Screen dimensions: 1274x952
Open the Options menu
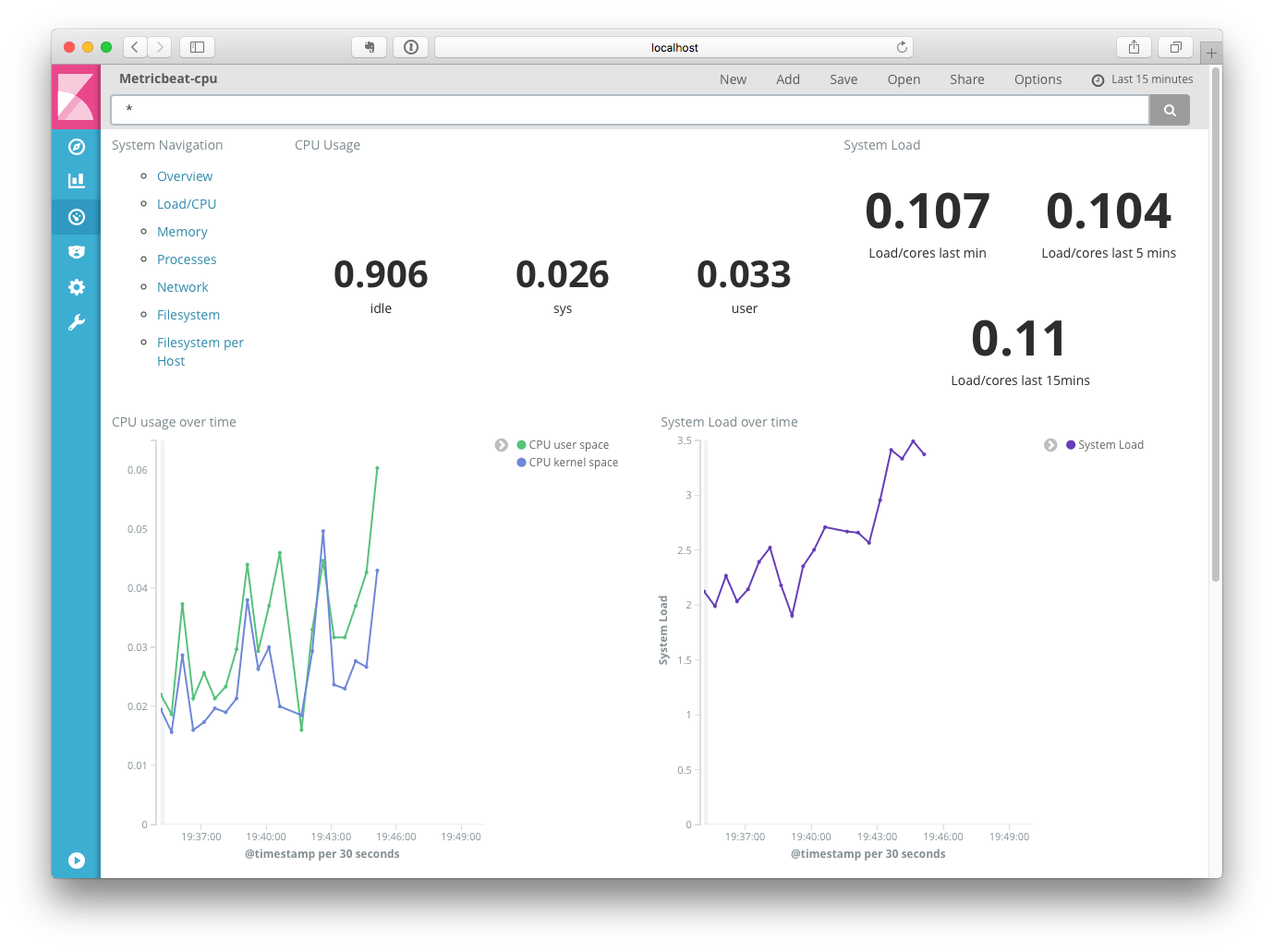pyautogui.click(x=1037, y=79)
